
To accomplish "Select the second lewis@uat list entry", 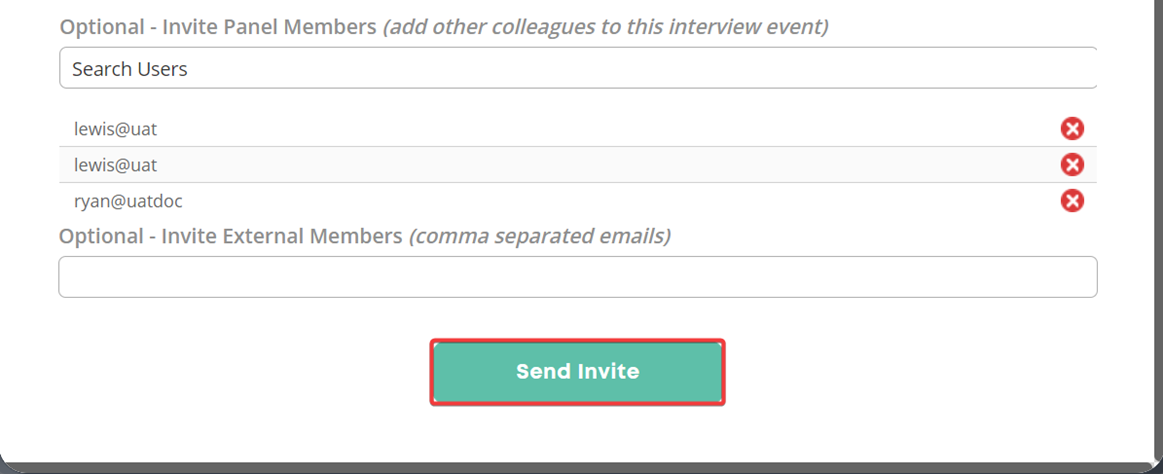I will click(x=116, y=165).
